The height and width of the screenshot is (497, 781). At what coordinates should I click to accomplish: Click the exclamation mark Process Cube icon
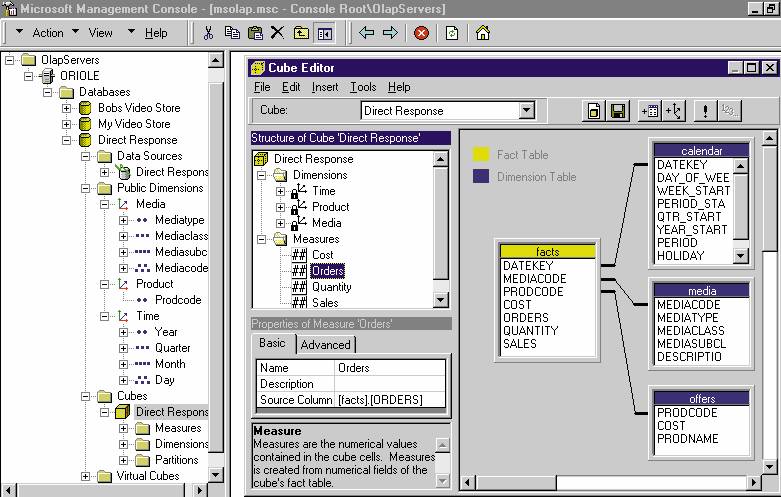point(705,111)
